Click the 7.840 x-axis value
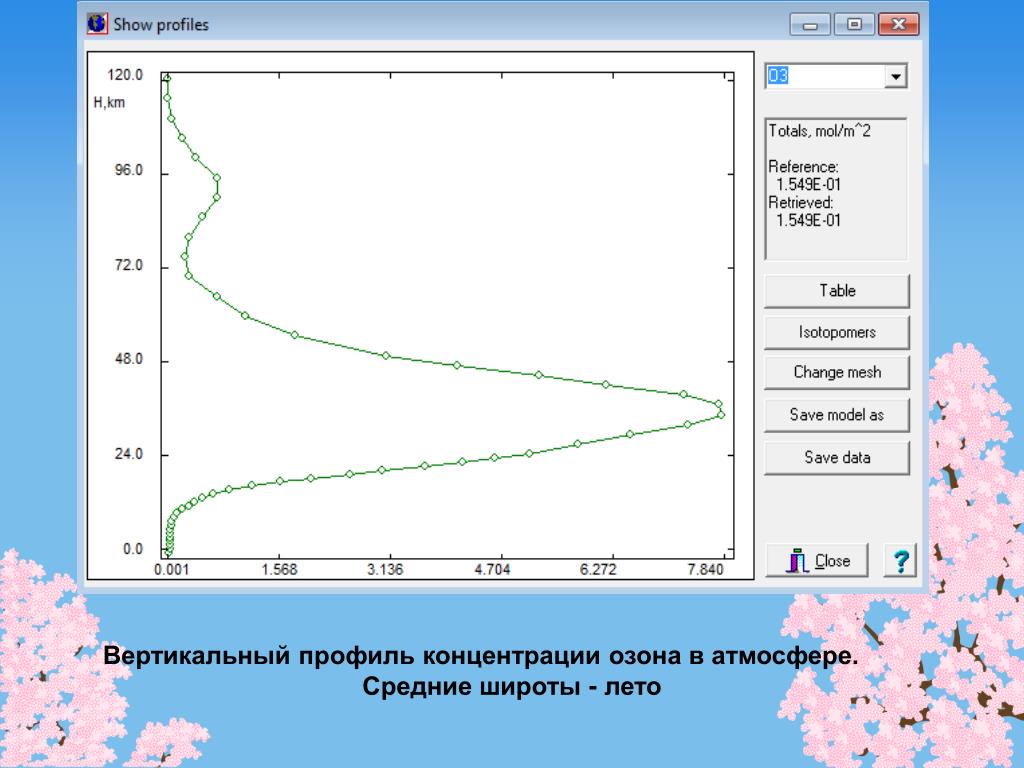Screen dimensions: 1024x768 tap(705, 569)
